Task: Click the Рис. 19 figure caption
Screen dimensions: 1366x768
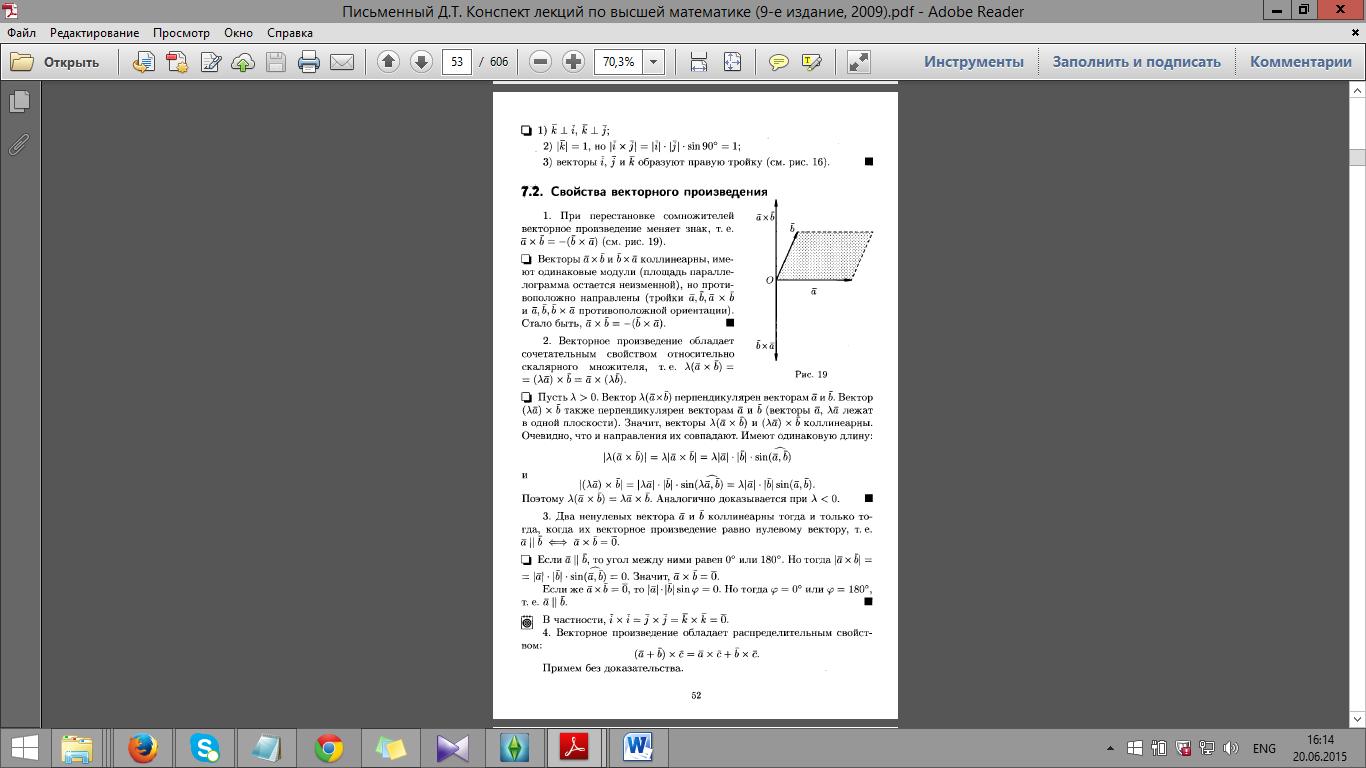Action: [x=811, y=374]
